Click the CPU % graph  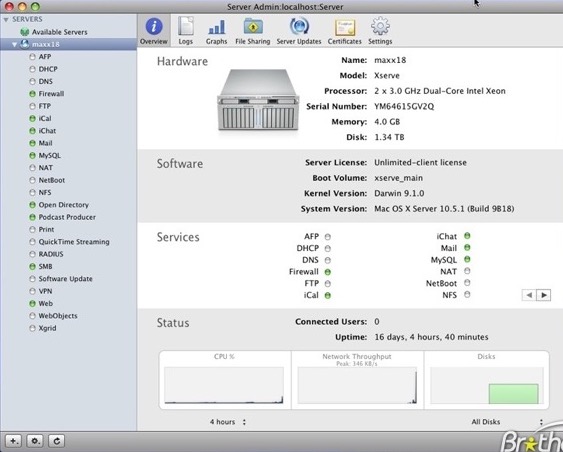tap(224, 385)
